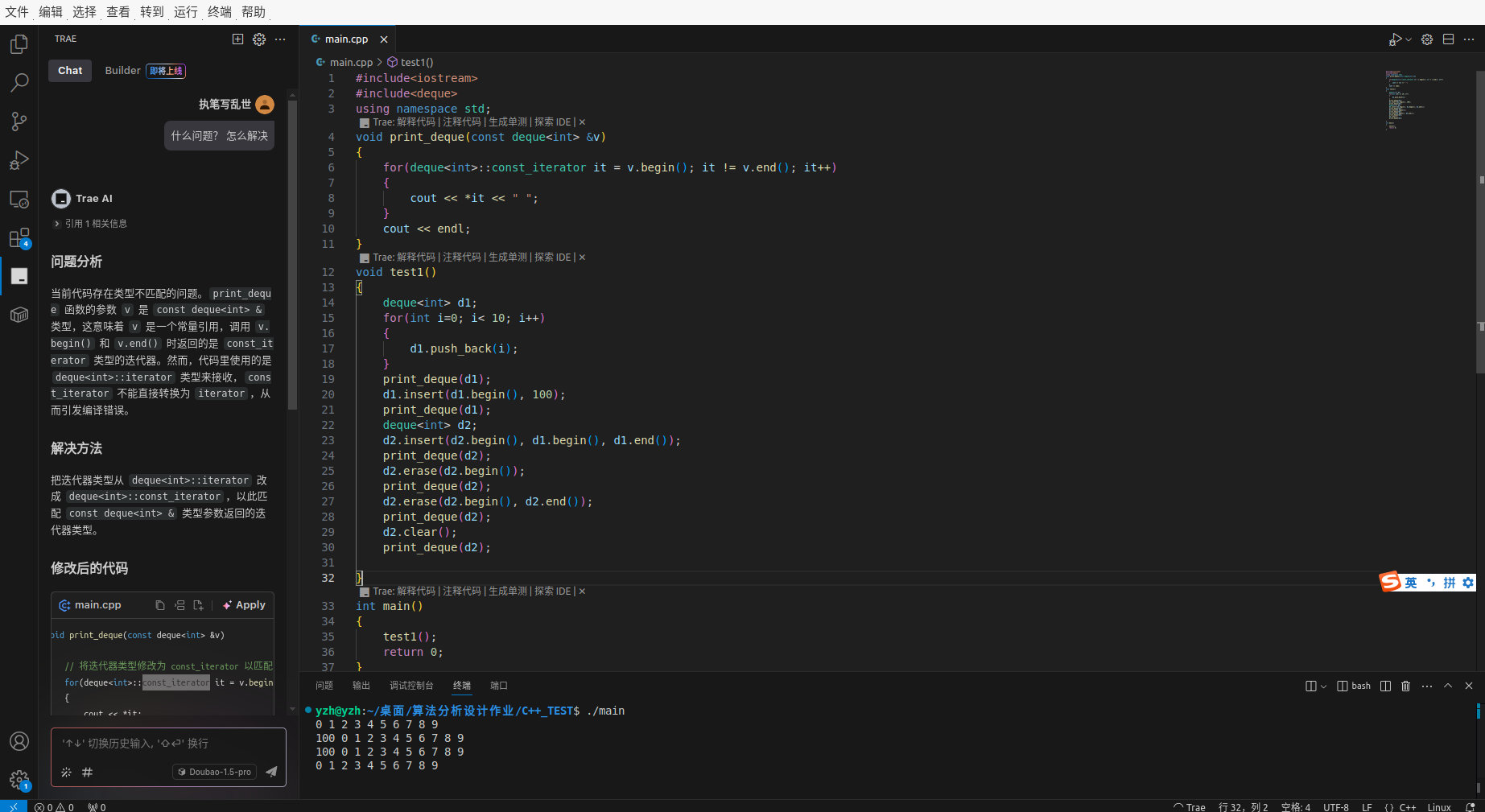Open the Search view in the activity bar

coord(19,82)
